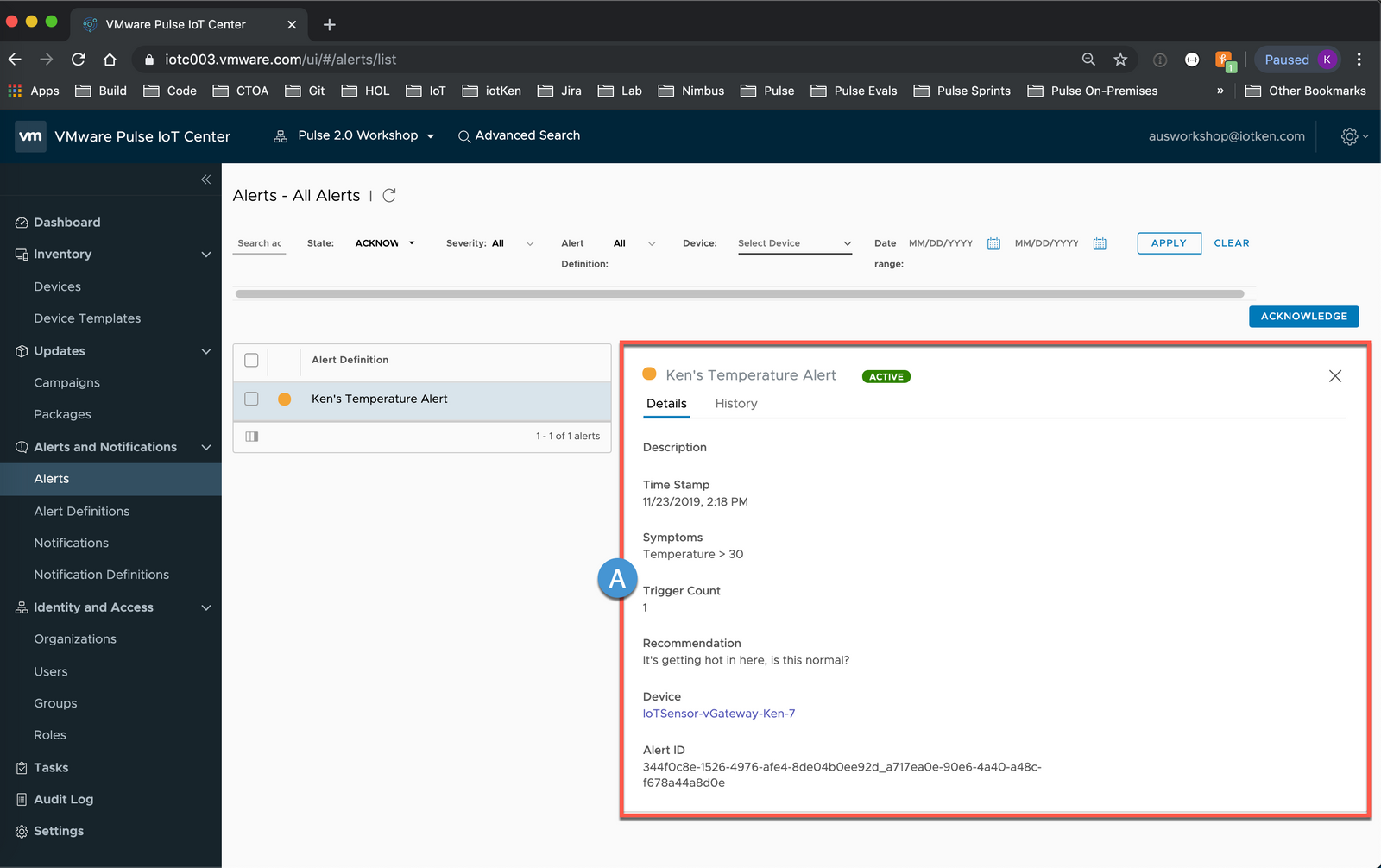Check the select-all alerts checkbox
This screenshot has height=868, width=1381.
point(251,360)
